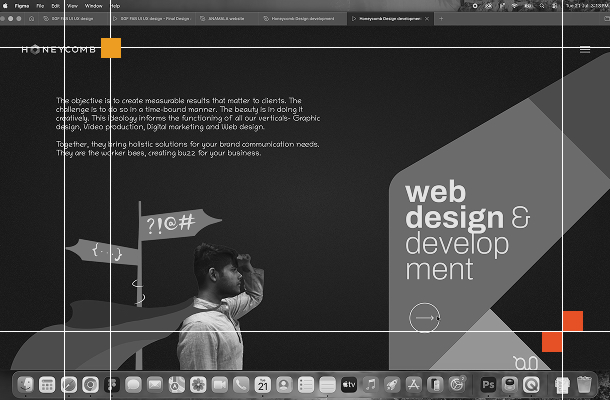Image resolution: width=610 pixels, height=400 pixels.
Task: Open QuickTime Player from the dock
Action: coord(531,385)
